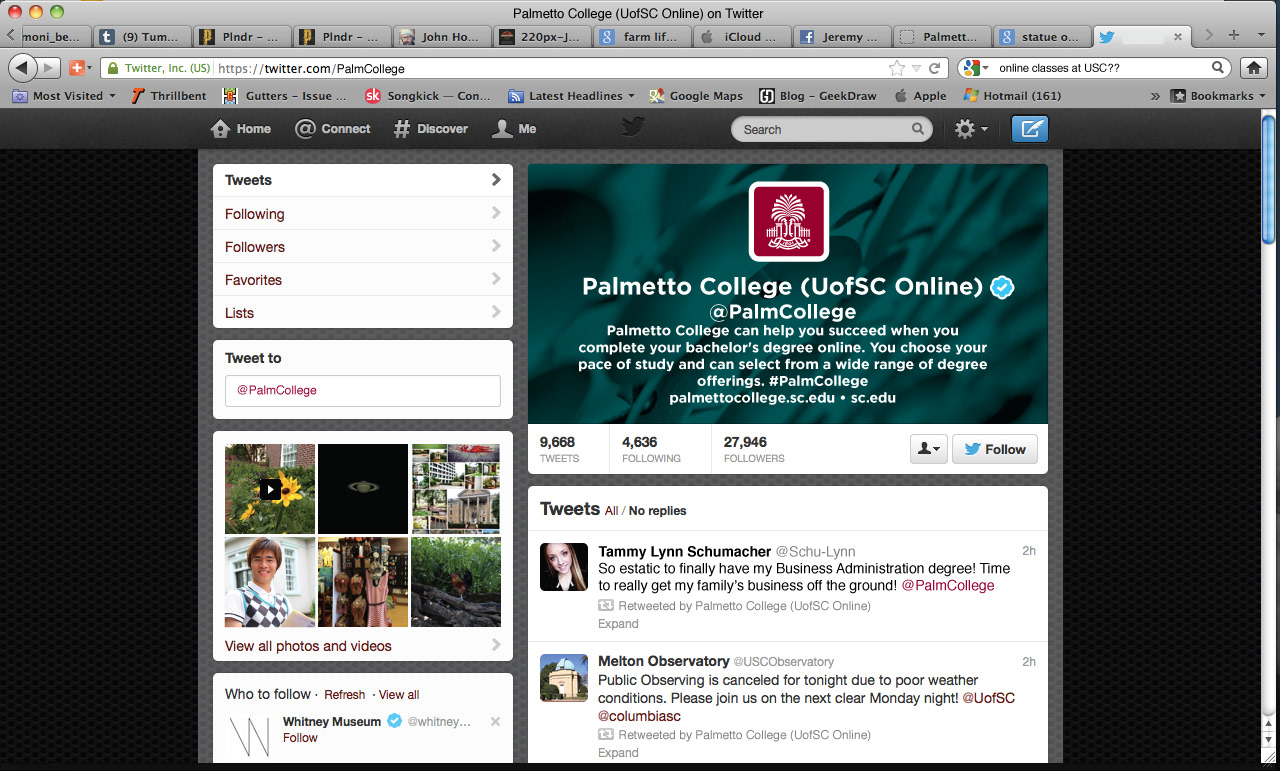Screen dimensions: 1280x771
Task: Open the rooster on log photo thumbnail
Action: [456, 582]
